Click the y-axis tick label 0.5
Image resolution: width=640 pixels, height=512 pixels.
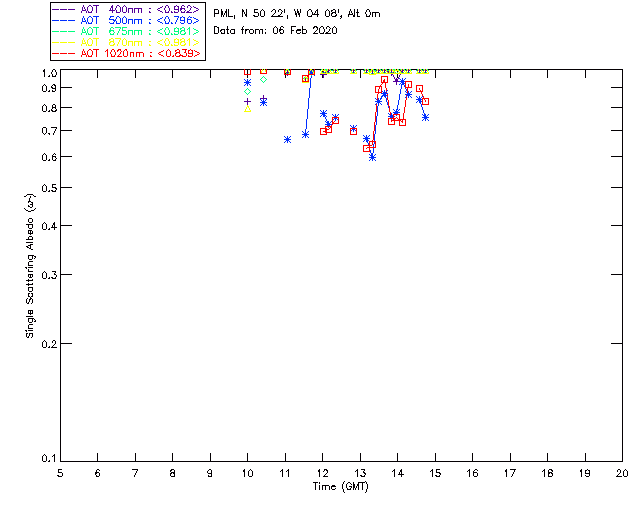coord(45,188)
